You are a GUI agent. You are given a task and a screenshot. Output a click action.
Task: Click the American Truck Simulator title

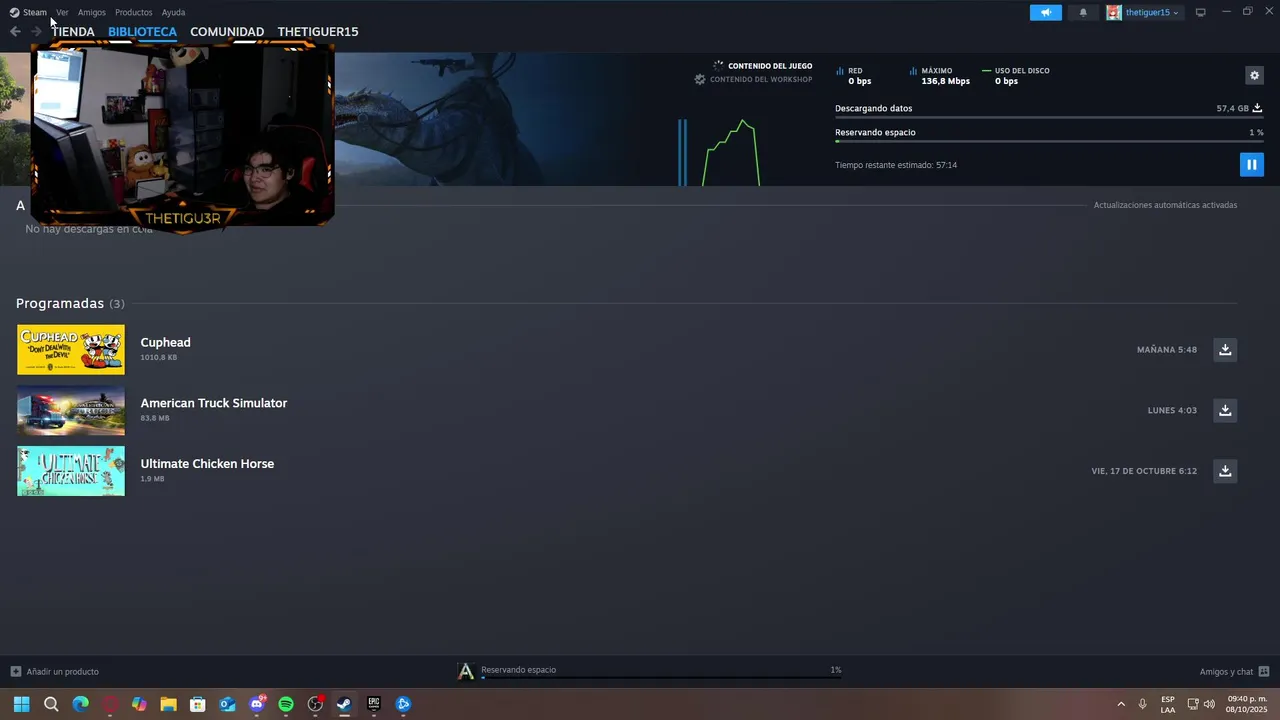(x=213, y=403)
